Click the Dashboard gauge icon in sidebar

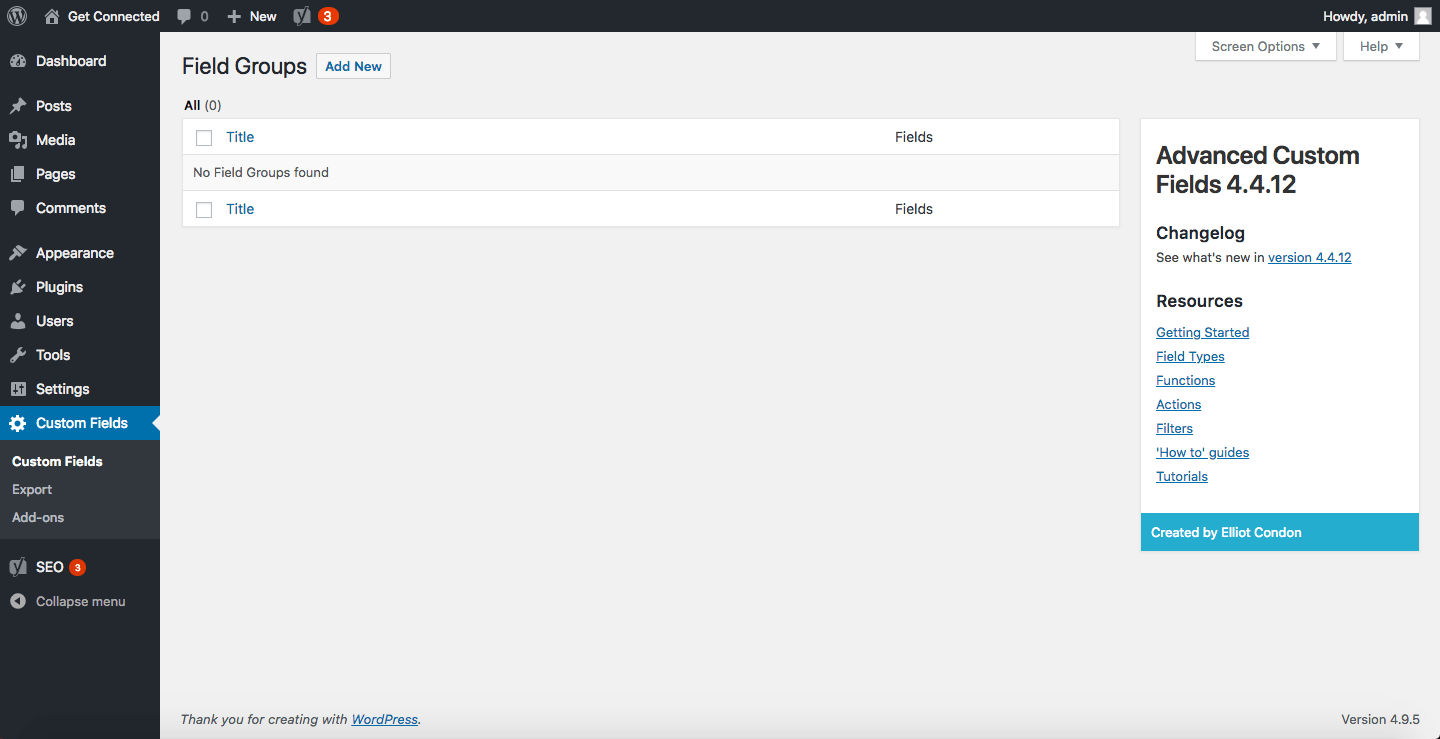click(18, 61)
